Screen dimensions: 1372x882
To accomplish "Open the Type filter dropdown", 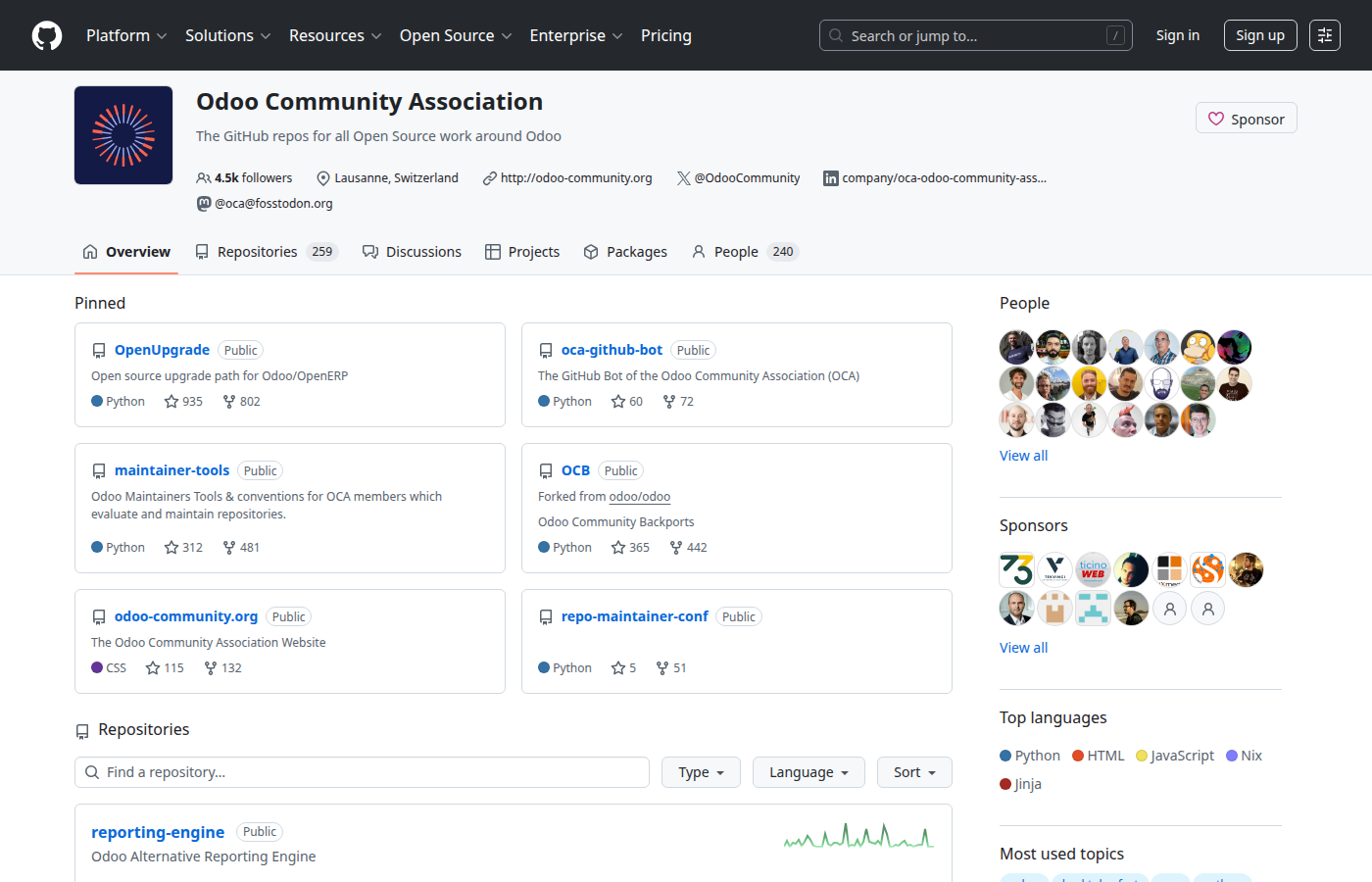I will click(x=700, y=772).
